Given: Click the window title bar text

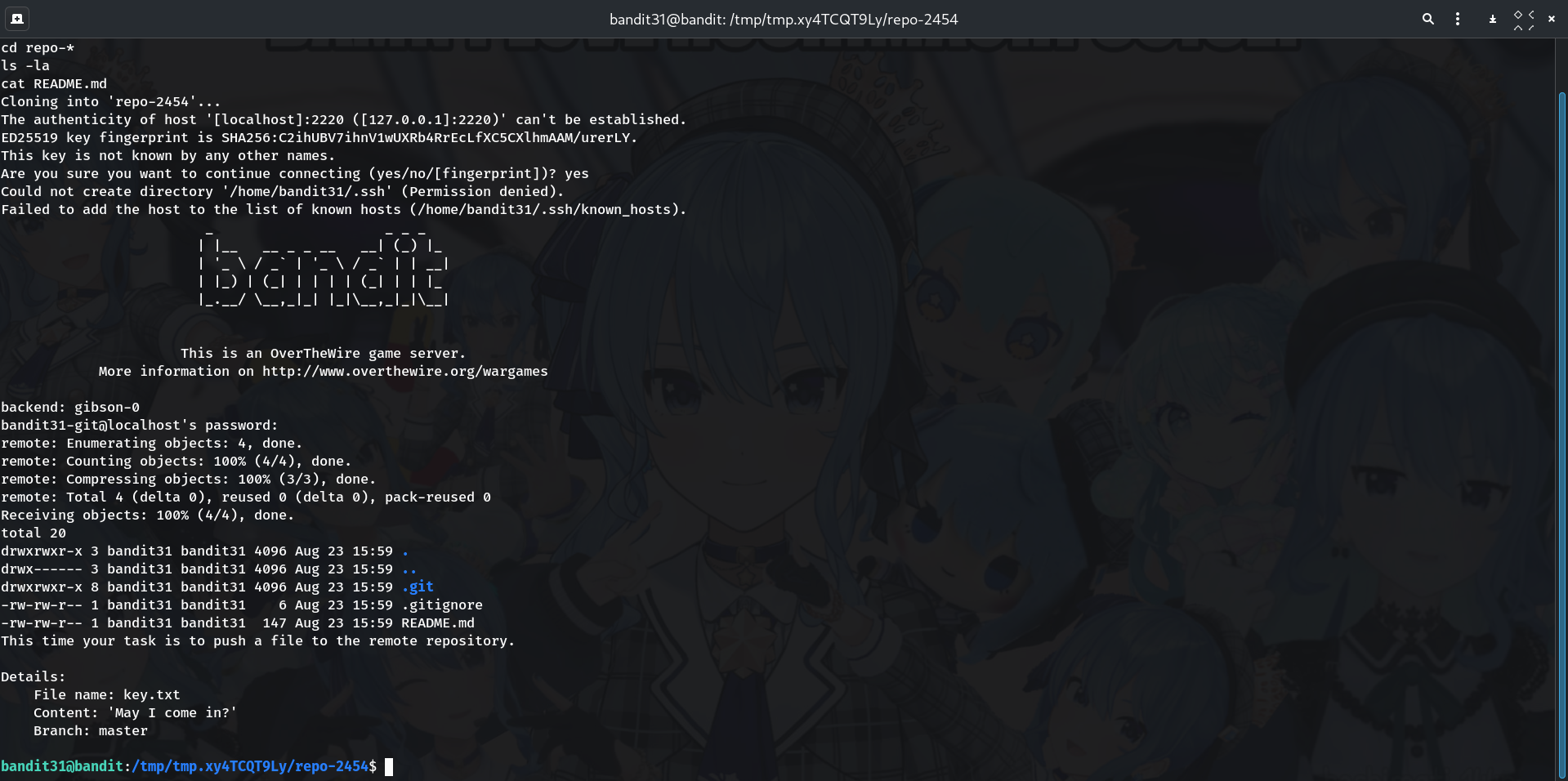Looking at the screenshot, I should [783, 19].
